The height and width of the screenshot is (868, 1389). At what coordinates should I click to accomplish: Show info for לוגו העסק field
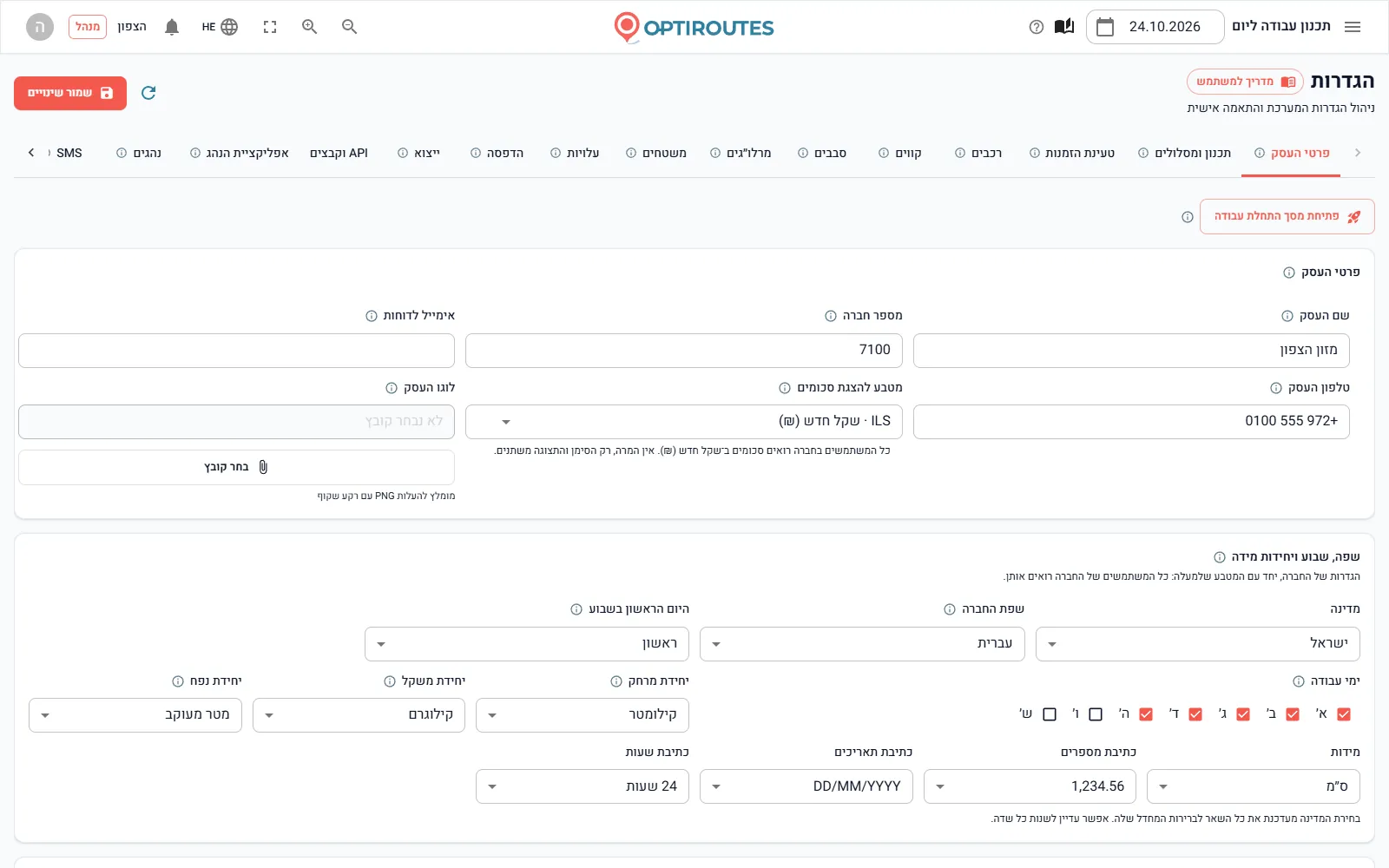392,388
